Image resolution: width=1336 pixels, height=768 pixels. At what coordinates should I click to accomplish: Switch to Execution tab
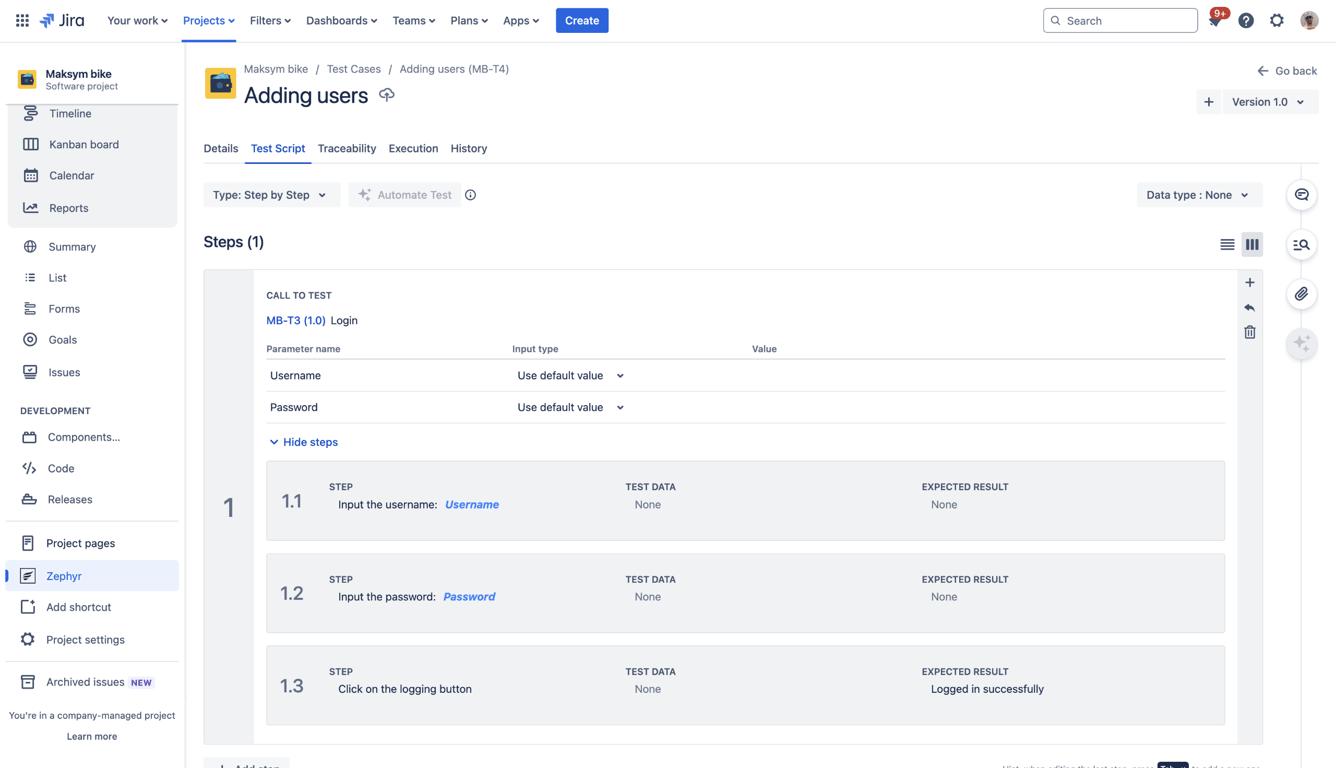(413, 148)
